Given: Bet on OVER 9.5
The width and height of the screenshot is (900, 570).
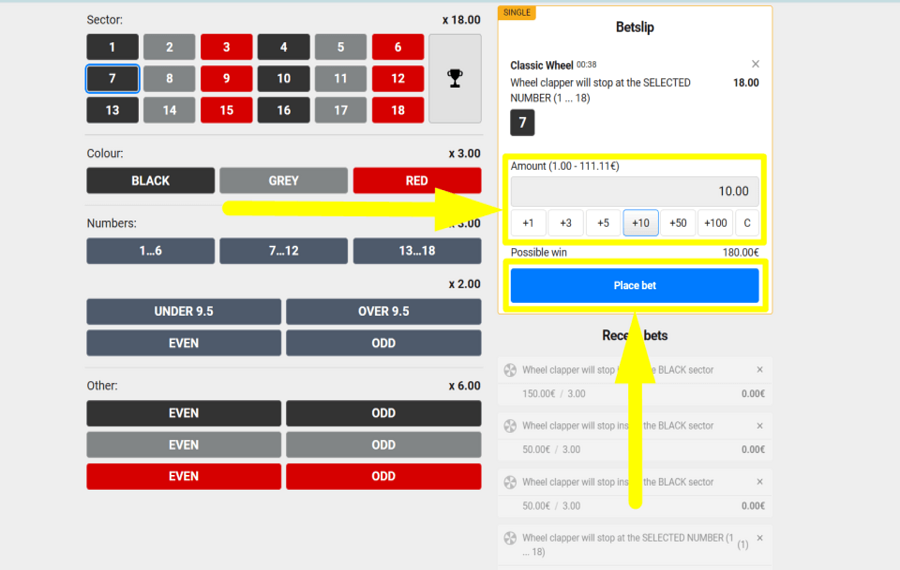Looking at the screenshot, I should point(383,311).
